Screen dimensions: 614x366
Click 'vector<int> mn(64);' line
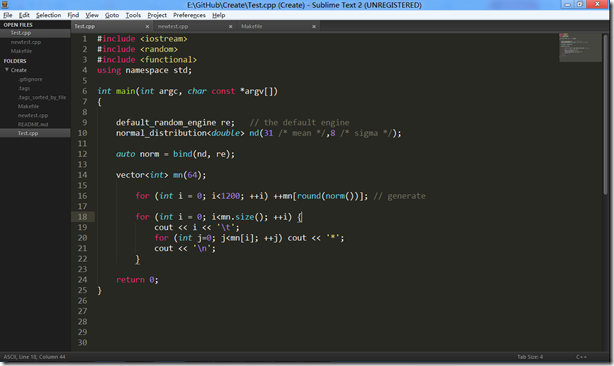click(161, 175)
